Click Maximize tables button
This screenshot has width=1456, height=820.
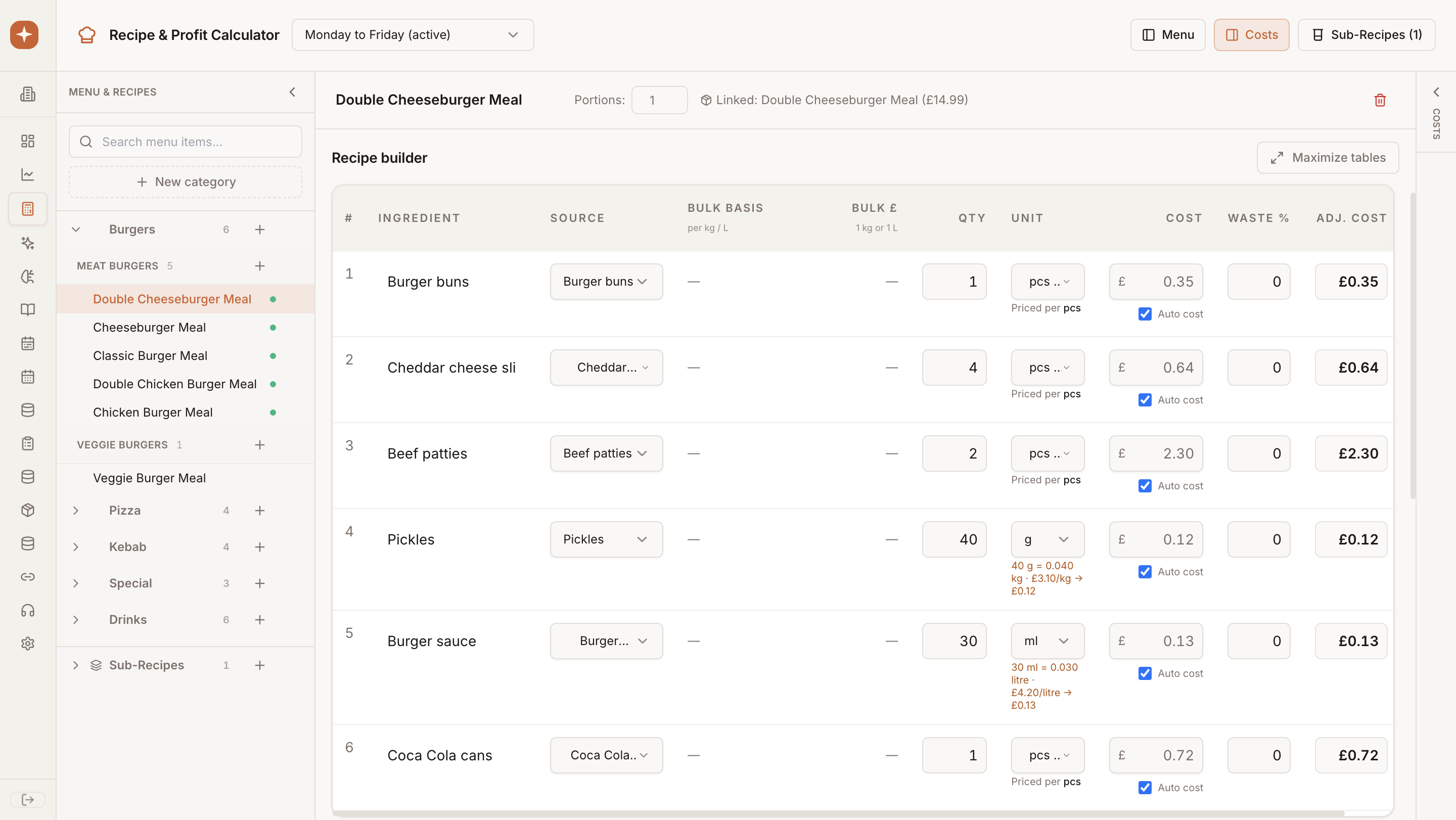[x=1328, y=158]
